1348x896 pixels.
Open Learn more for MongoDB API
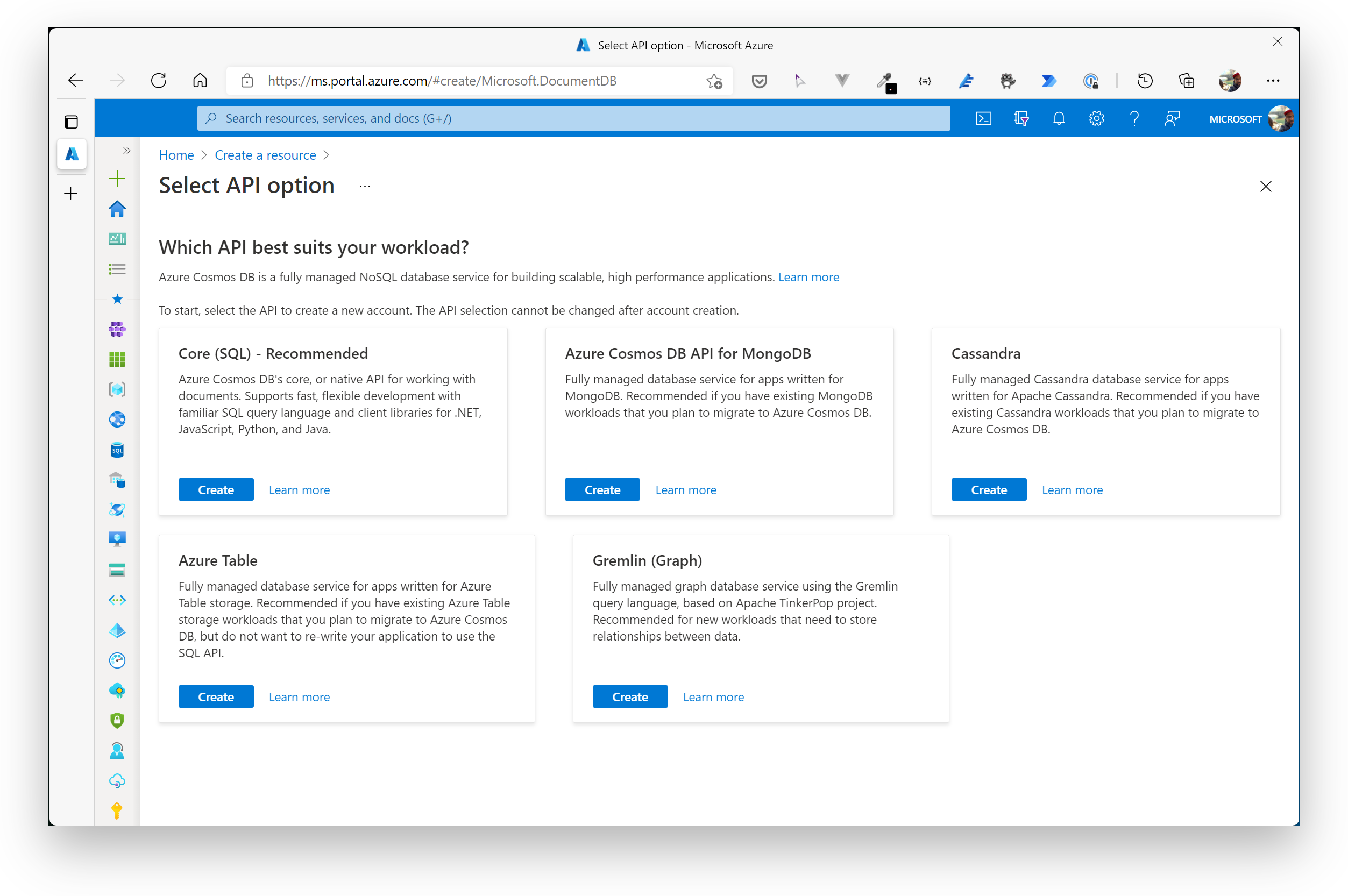coord(686,490)
